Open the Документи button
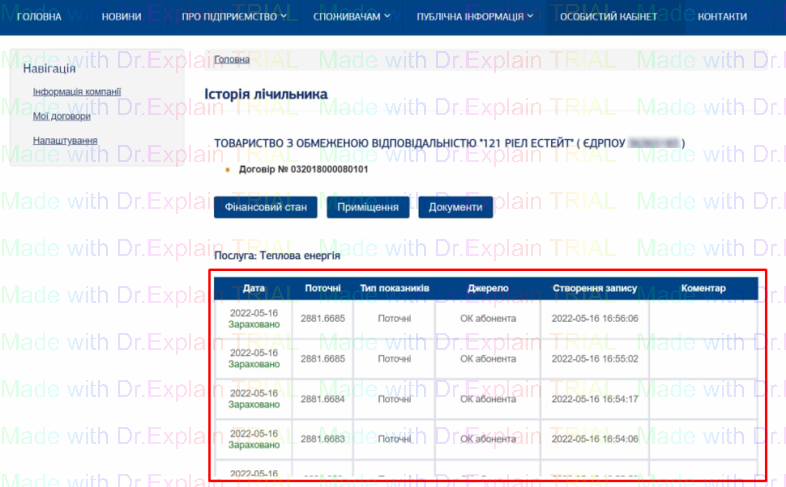This screenshot has width=786, height=487. click(x=455, y=208)
